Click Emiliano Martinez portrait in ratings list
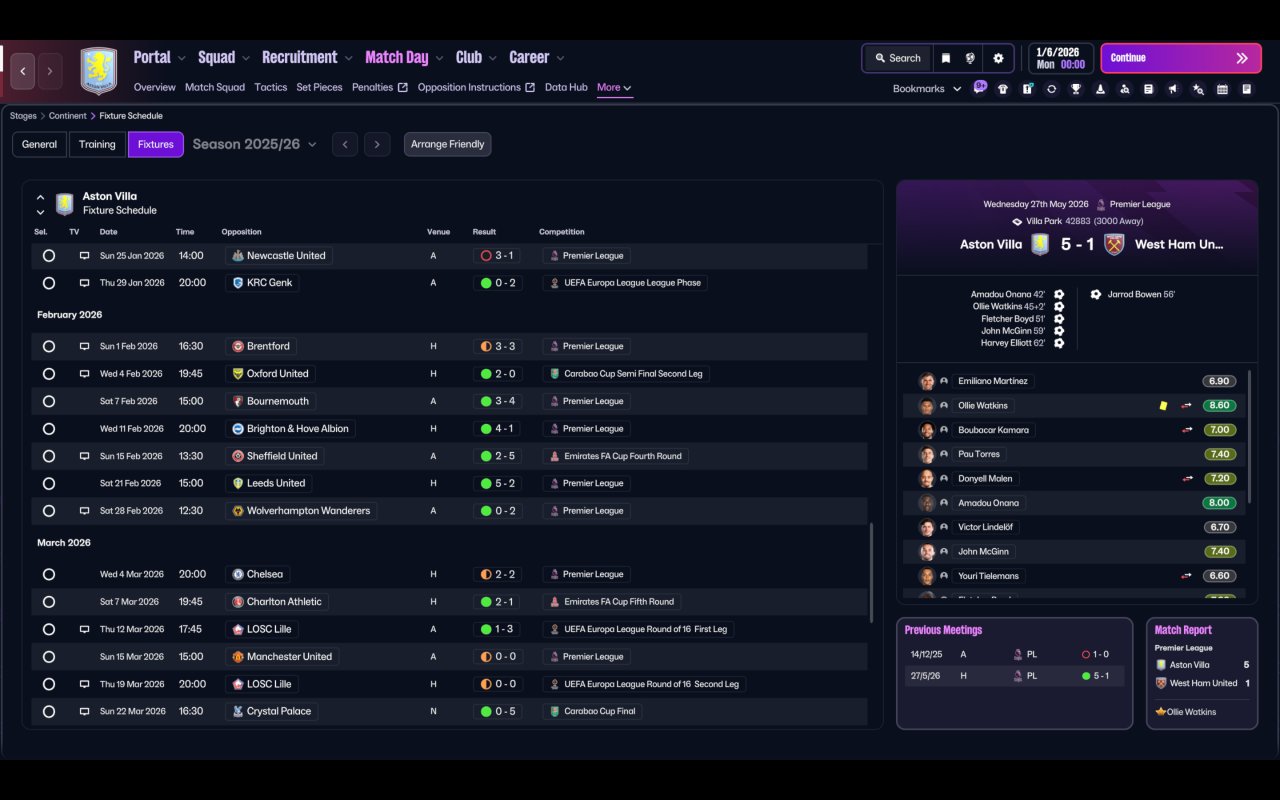Image resolution: width=1280 pixels, height=800 pixels. 927,381
